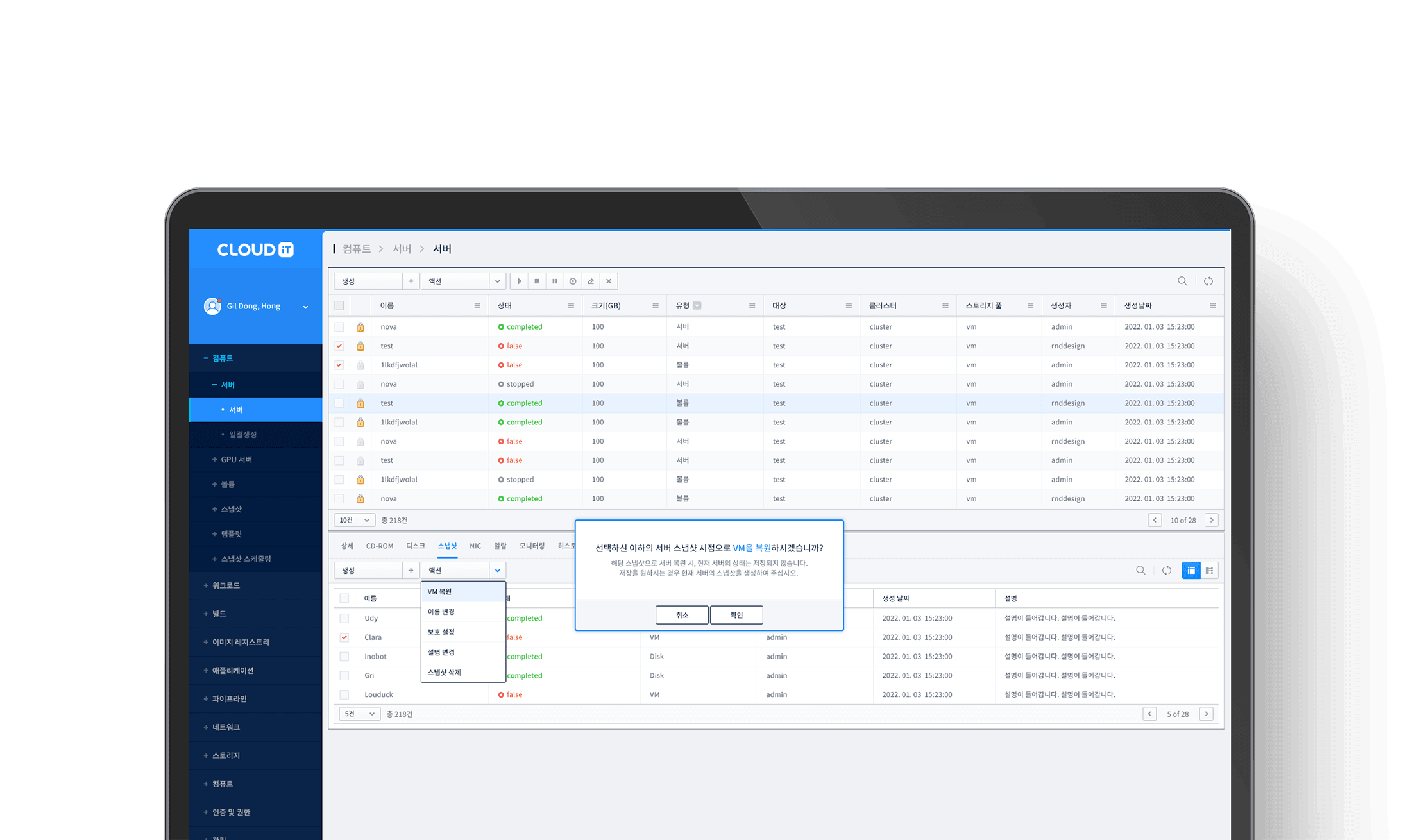Check the Udy snapshot checkbox
The width and height of the screenshot is (1424, 840).
click(344, 618)
